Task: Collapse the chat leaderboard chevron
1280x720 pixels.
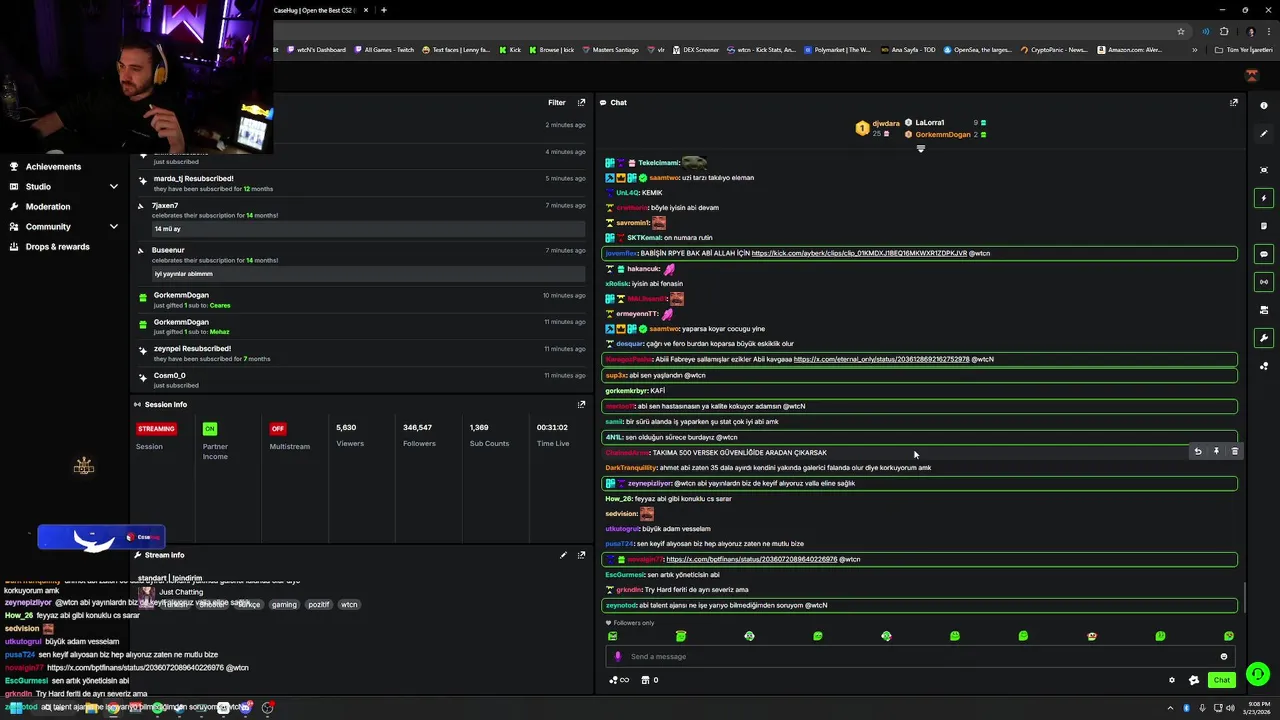Action: click(921, 149)
